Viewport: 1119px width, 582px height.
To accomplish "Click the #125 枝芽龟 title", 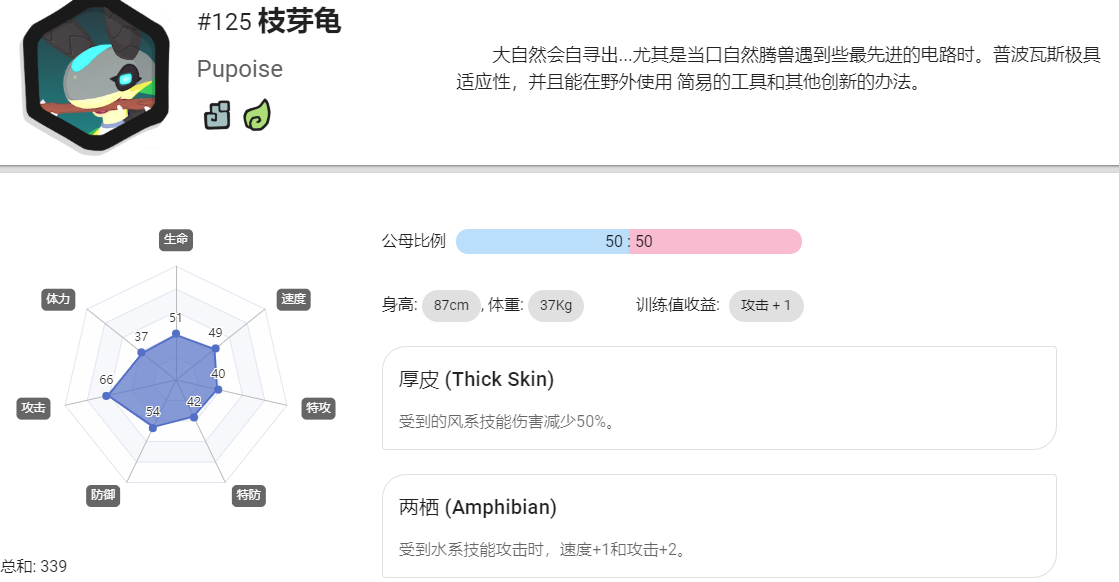I will point(269,21).
